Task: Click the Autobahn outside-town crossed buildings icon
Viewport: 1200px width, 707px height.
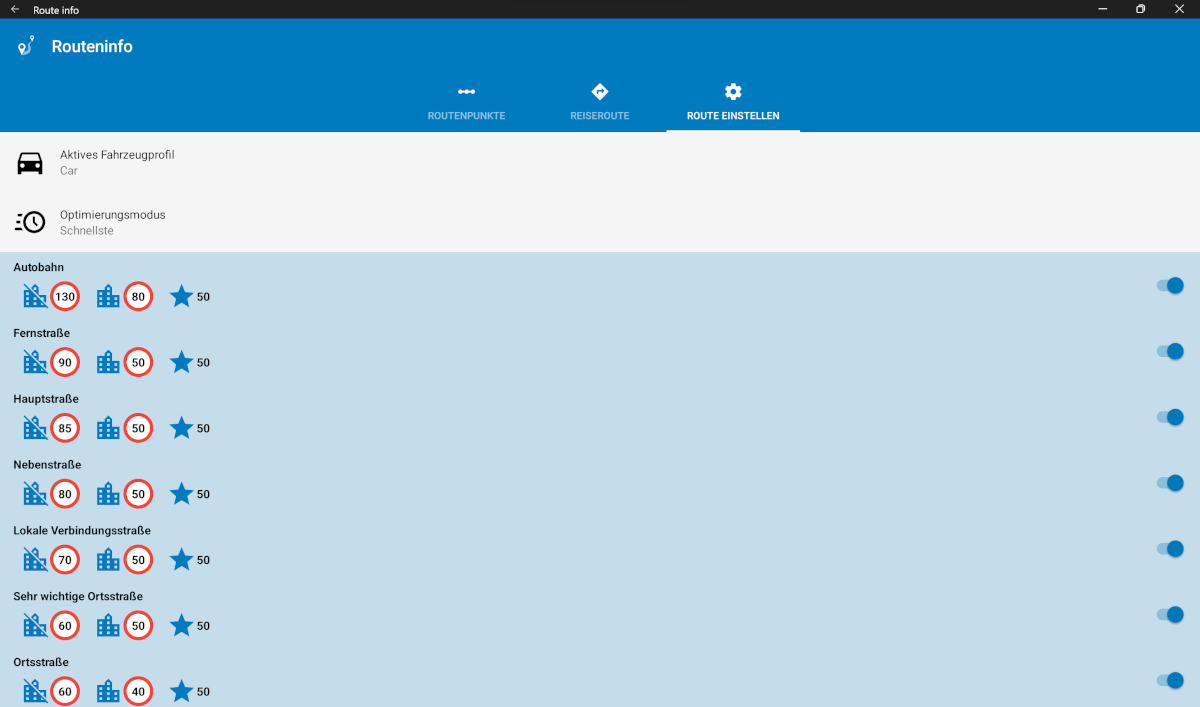Action: 35,296
